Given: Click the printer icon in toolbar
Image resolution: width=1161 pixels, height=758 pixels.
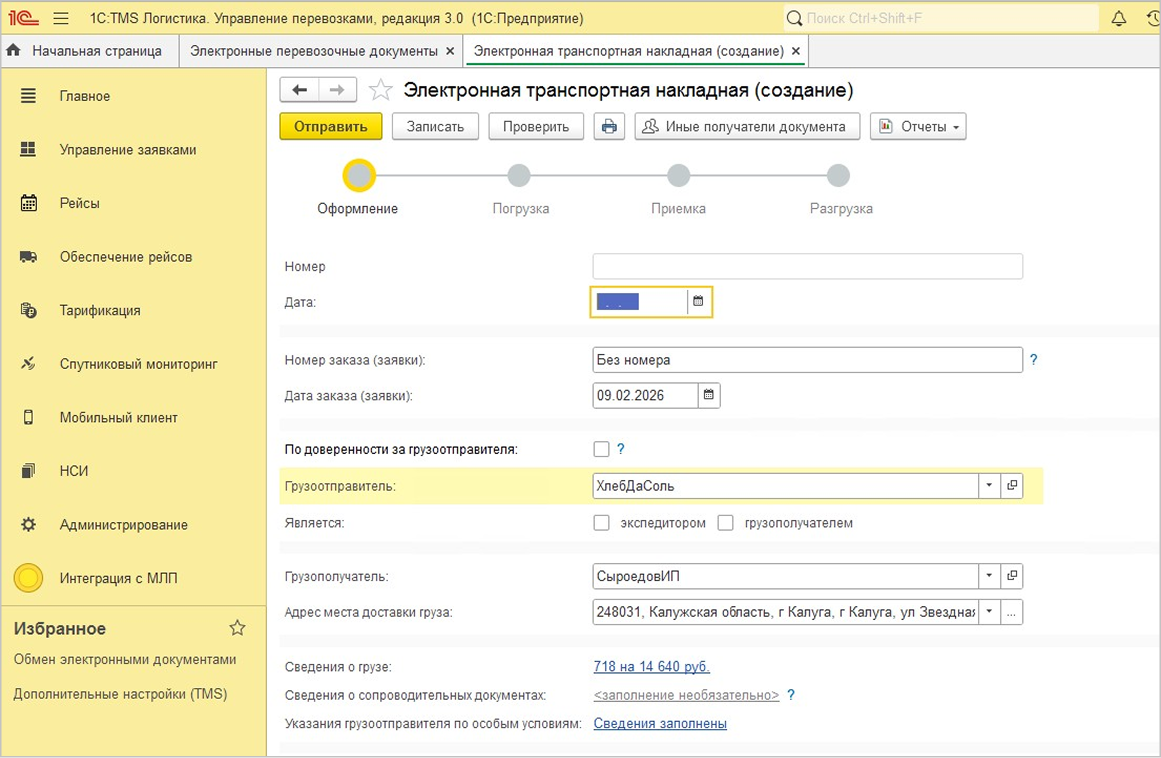Looking at the screenshot, I should (609, 126).
